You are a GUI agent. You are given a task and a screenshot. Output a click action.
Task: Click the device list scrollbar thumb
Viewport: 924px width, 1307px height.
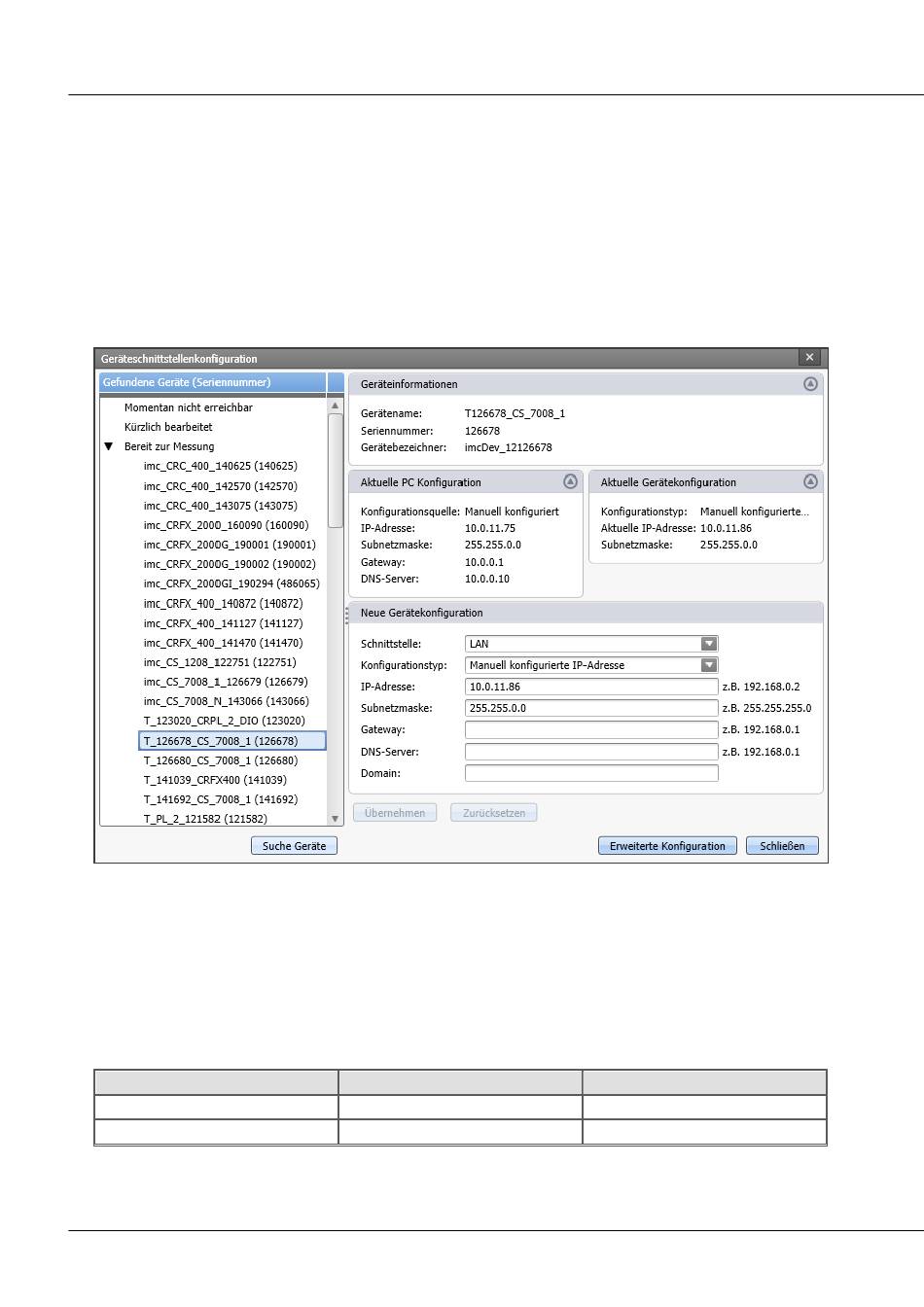[336, 471]
